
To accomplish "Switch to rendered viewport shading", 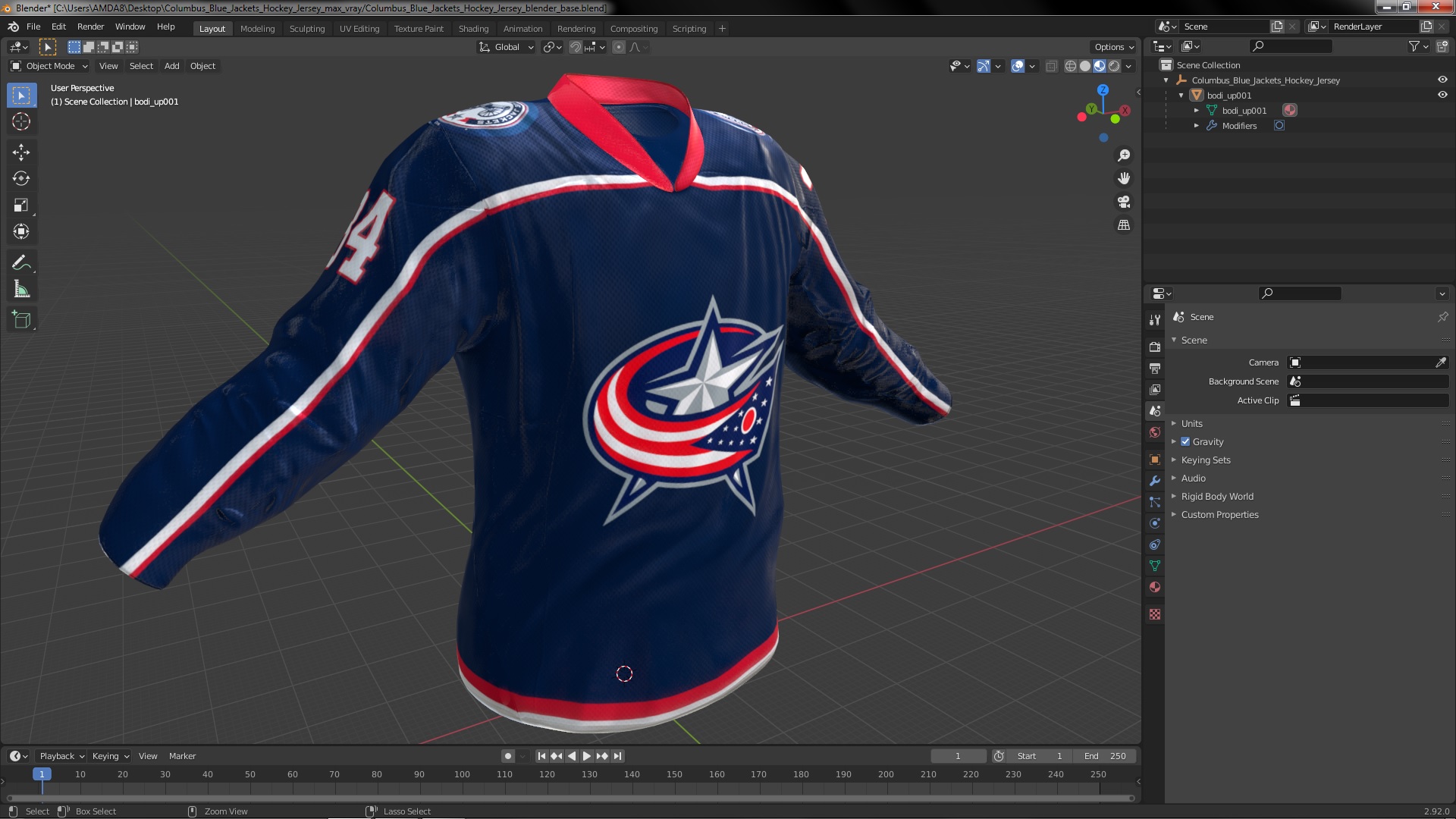I will click(1114, 66).
